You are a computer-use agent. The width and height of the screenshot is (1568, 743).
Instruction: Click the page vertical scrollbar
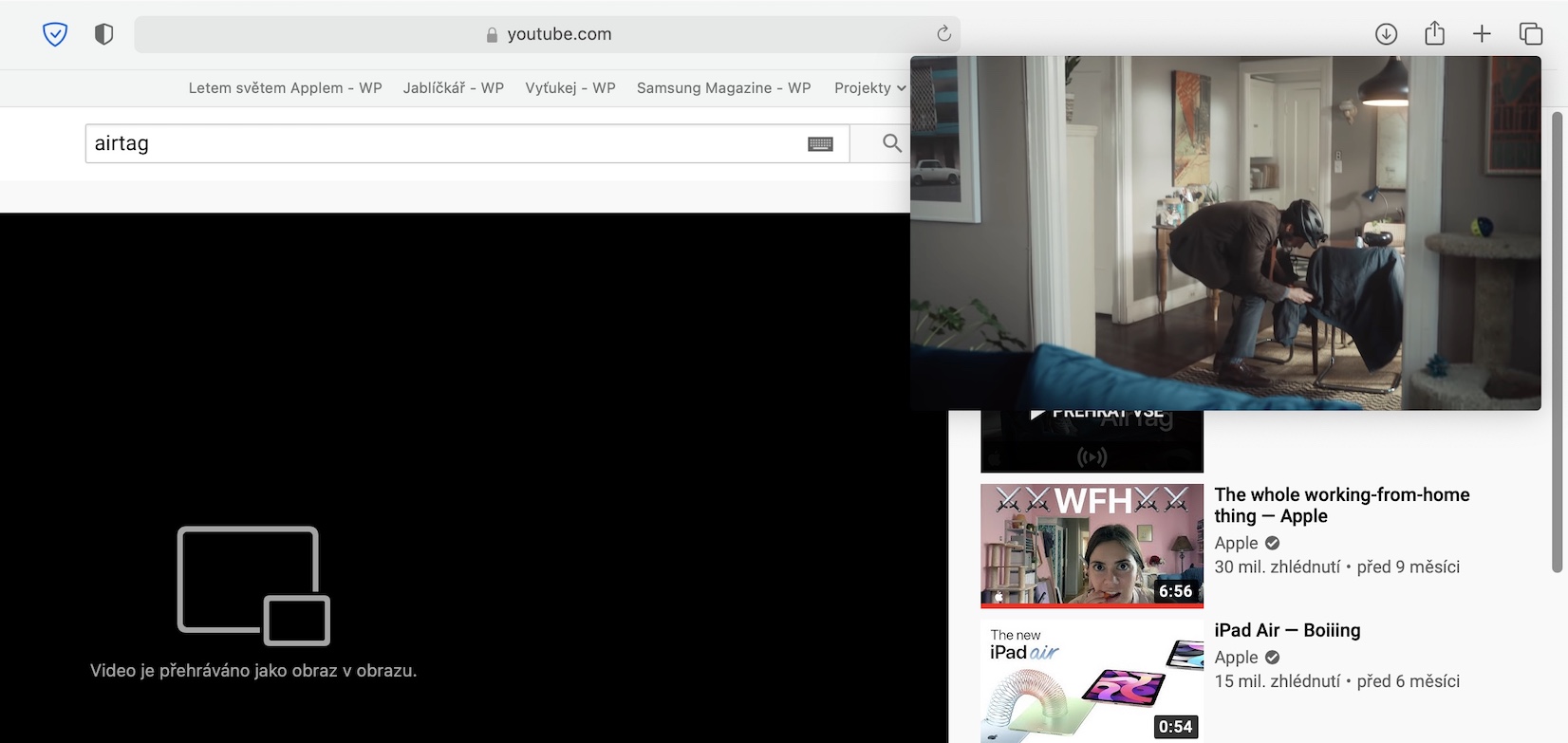click(x=1557, y=342)
